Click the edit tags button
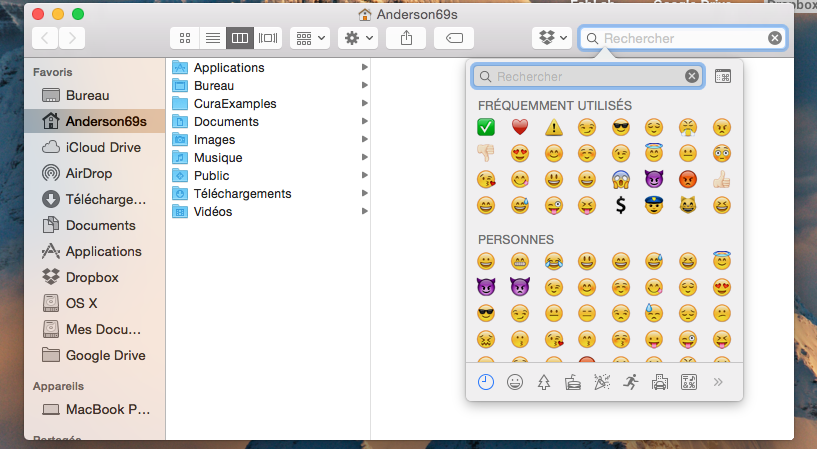The height and width of the screenshot is (449, 817). (454, 38)
